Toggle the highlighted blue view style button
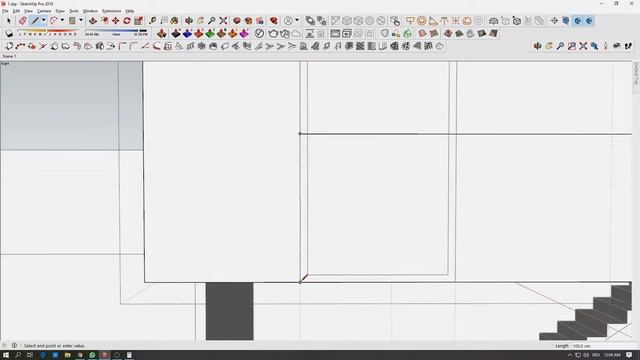Viewport: 640px width, 360px height. 578,20
